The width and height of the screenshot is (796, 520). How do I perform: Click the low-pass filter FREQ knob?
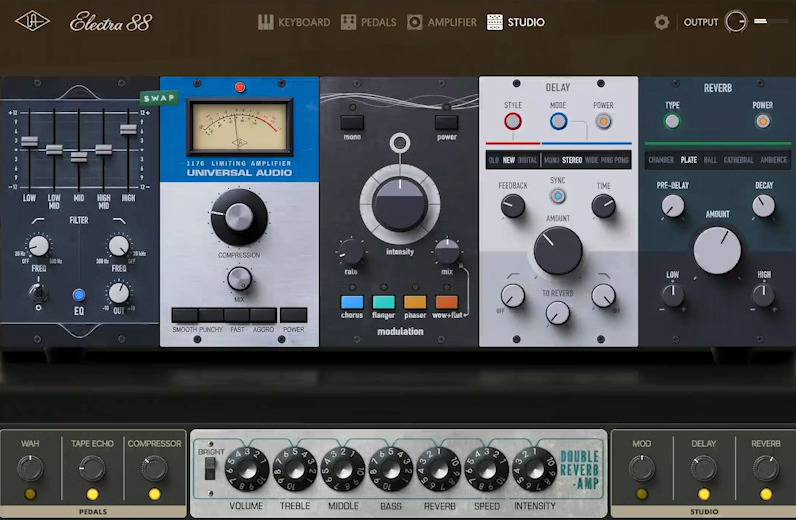coord(119,246)
